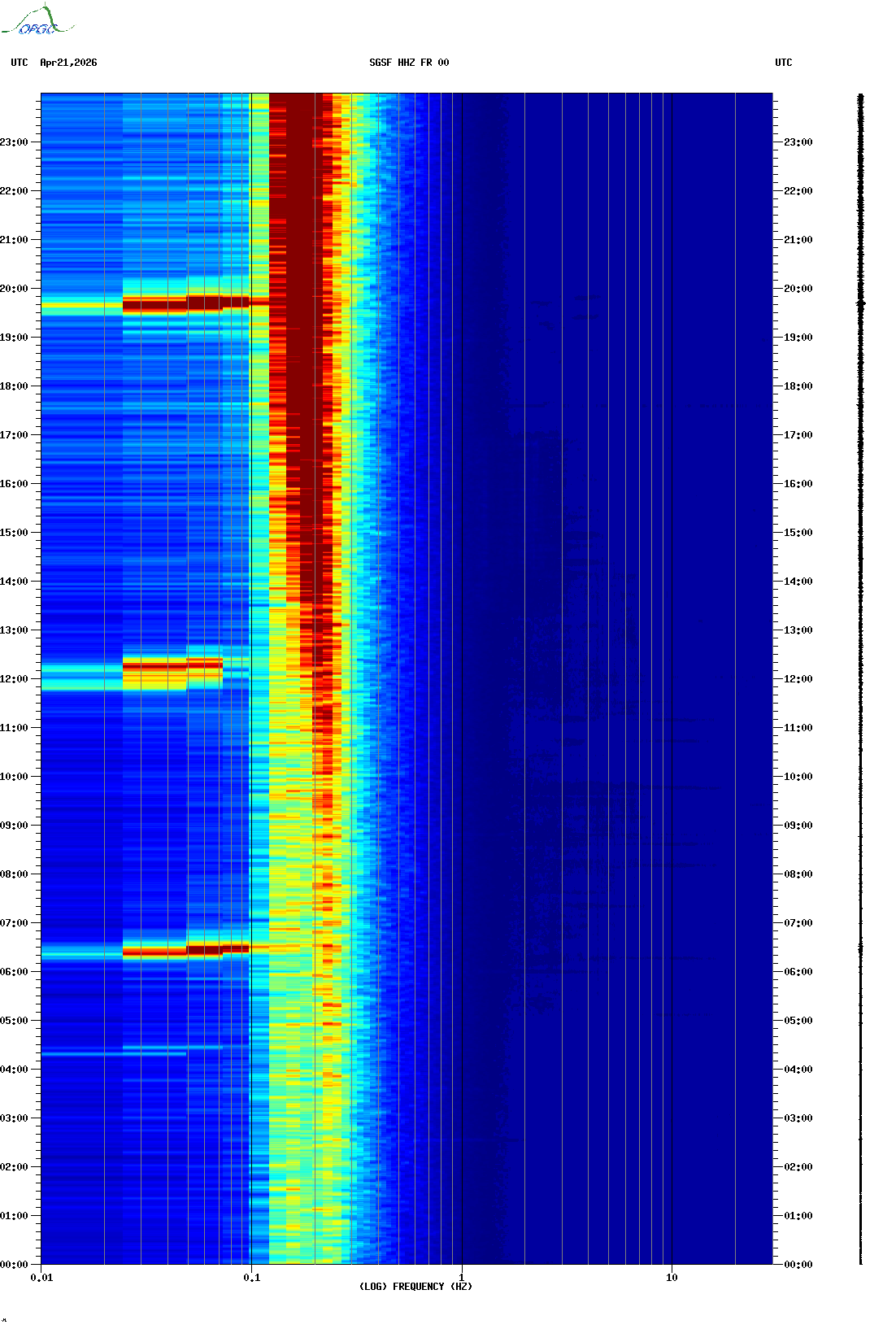
Task: Click the 18:00 label on the right time axis
Action: tap(798, 386)
